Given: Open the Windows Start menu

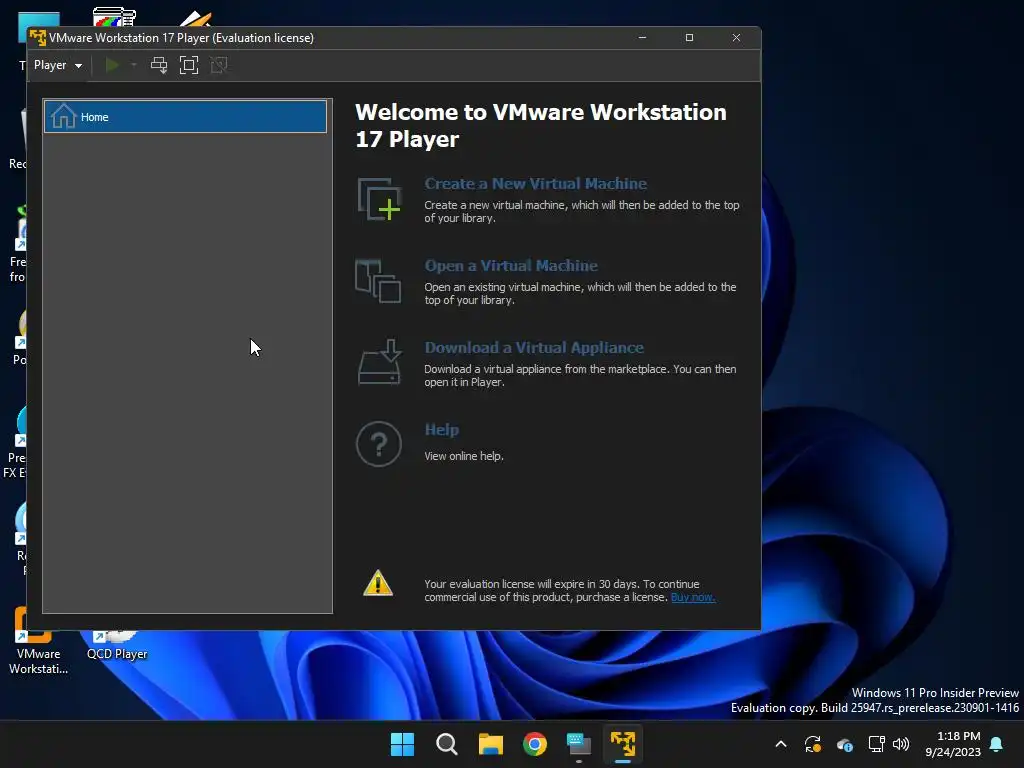Looking at the screenshot, I should pyautogui.click(x=402, y=744).
